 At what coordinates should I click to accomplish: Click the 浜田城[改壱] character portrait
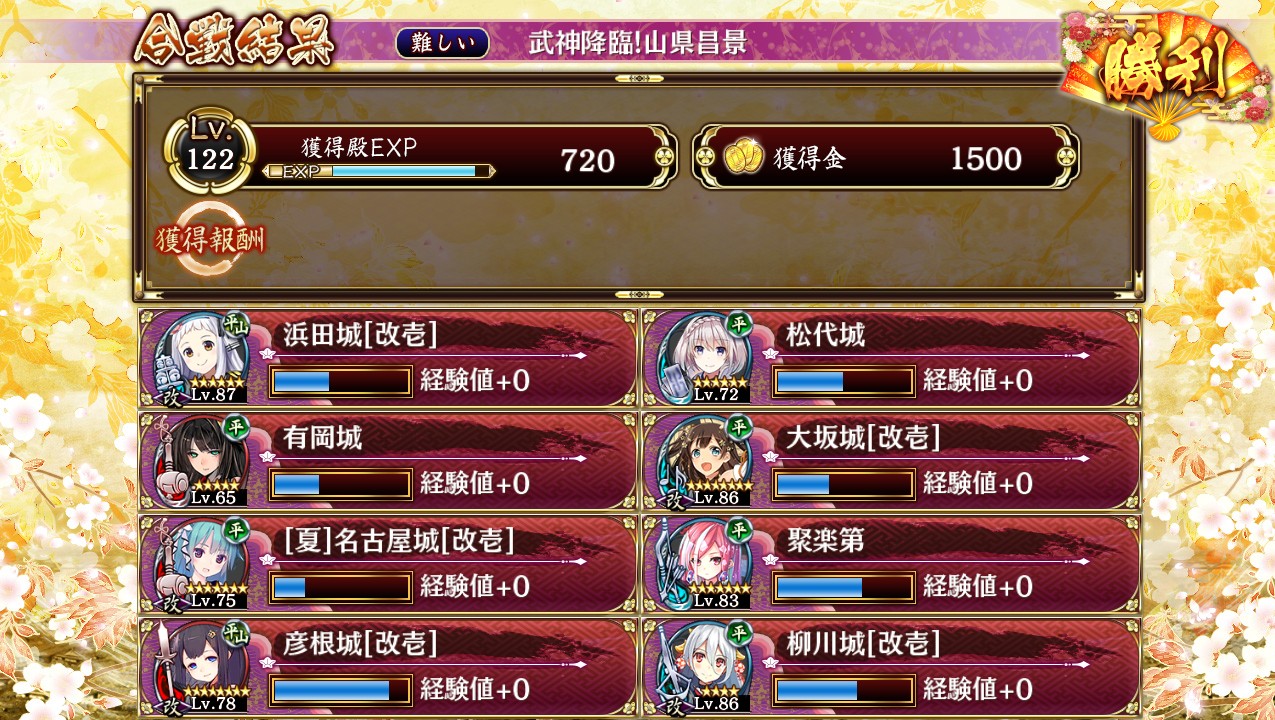(201, 358)
